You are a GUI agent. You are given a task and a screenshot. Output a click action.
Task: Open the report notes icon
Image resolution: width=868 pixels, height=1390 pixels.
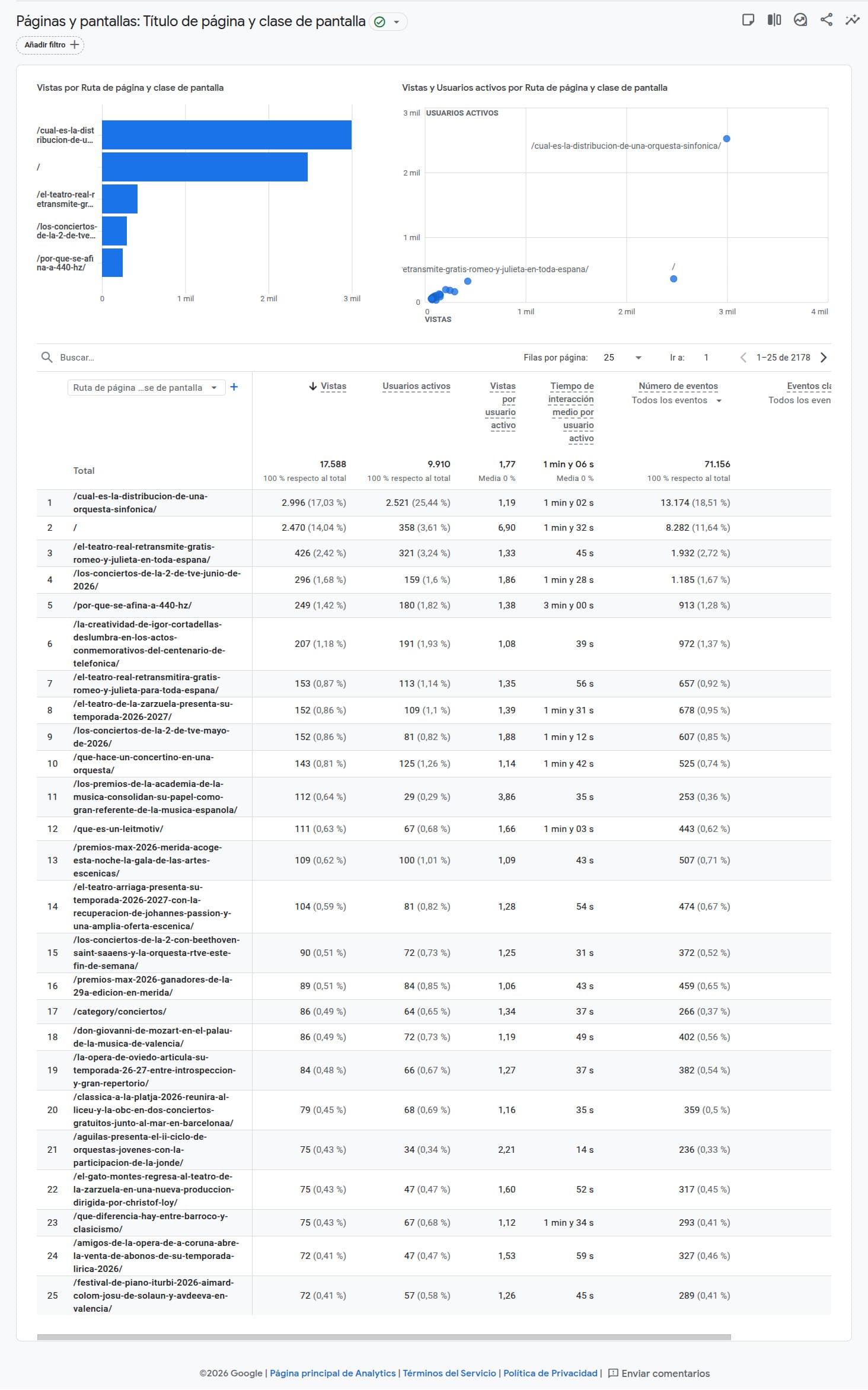[x=748, y=20]
